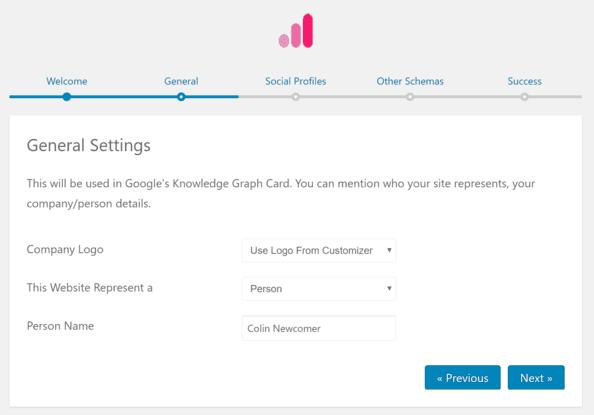Click the gray progress bar before Success

467,97
